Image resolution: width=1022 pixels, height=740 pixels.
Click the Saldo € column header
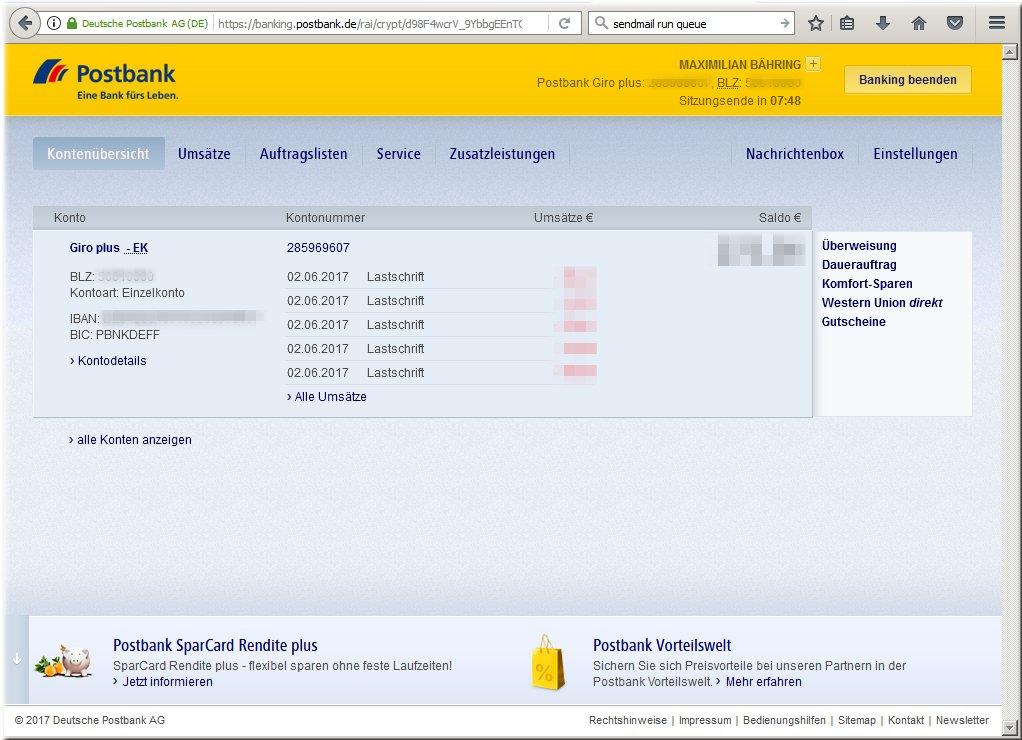coord(780,218)
